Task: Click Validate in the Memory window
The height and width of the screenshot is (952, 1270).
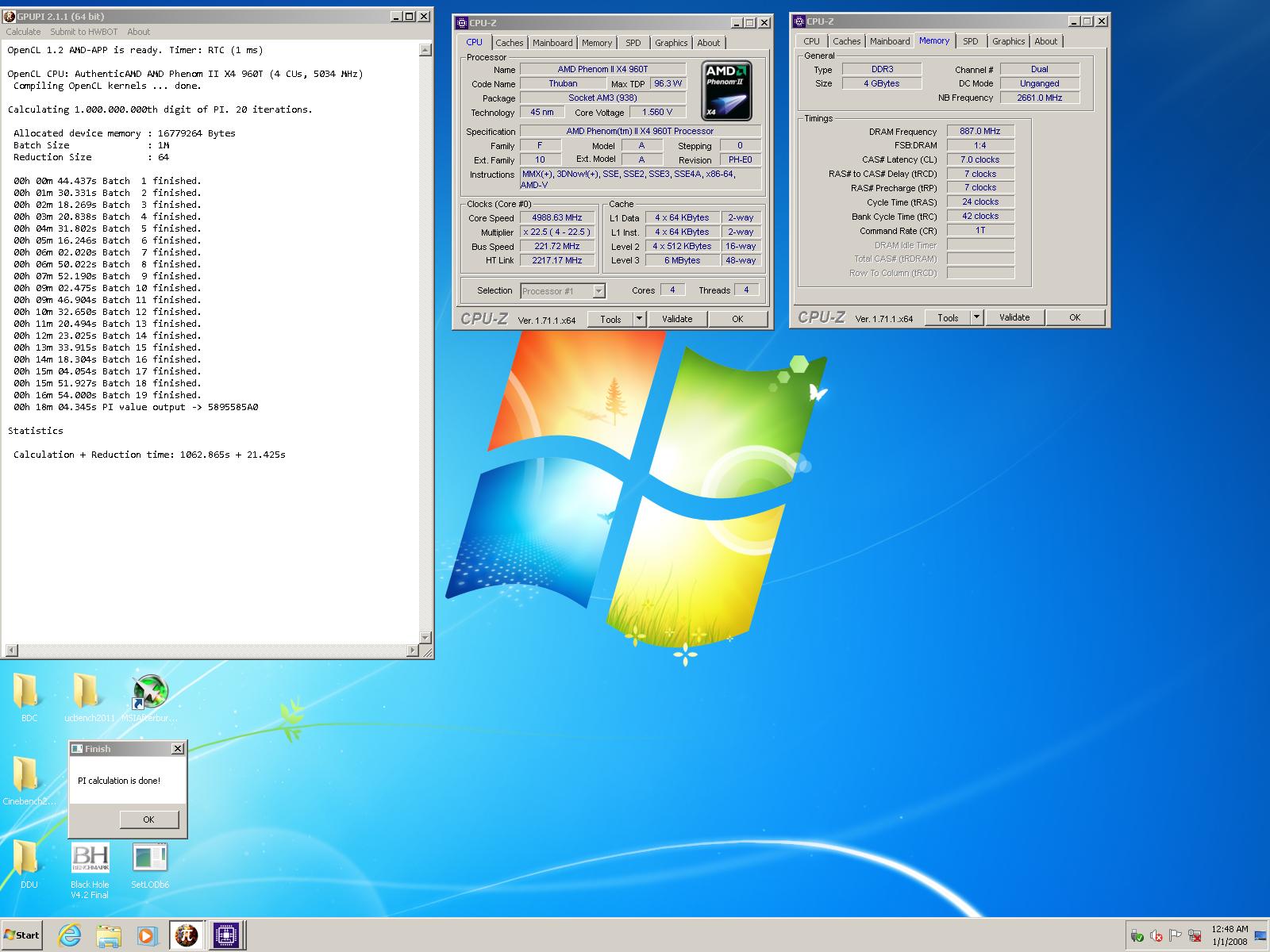Action: pos(1014,317)
